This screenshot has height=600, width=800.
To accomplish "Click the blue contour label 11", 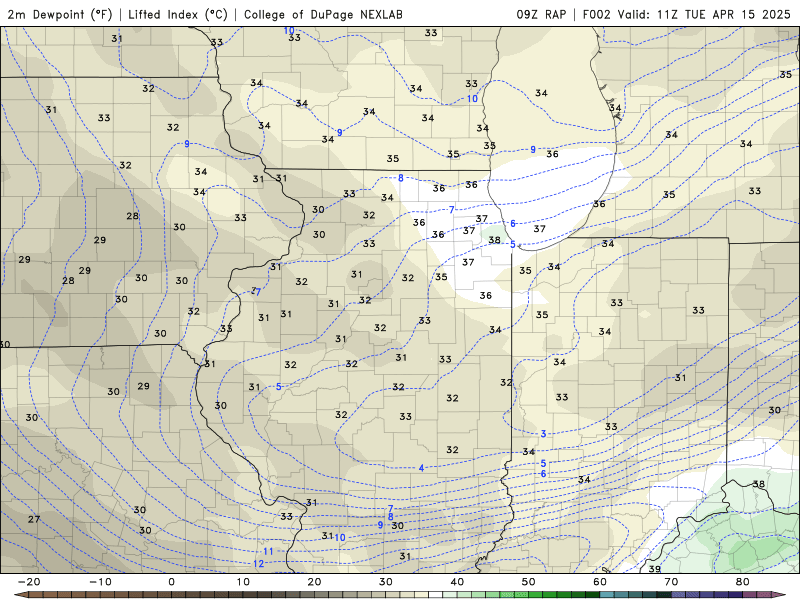I will coord(268,552).
